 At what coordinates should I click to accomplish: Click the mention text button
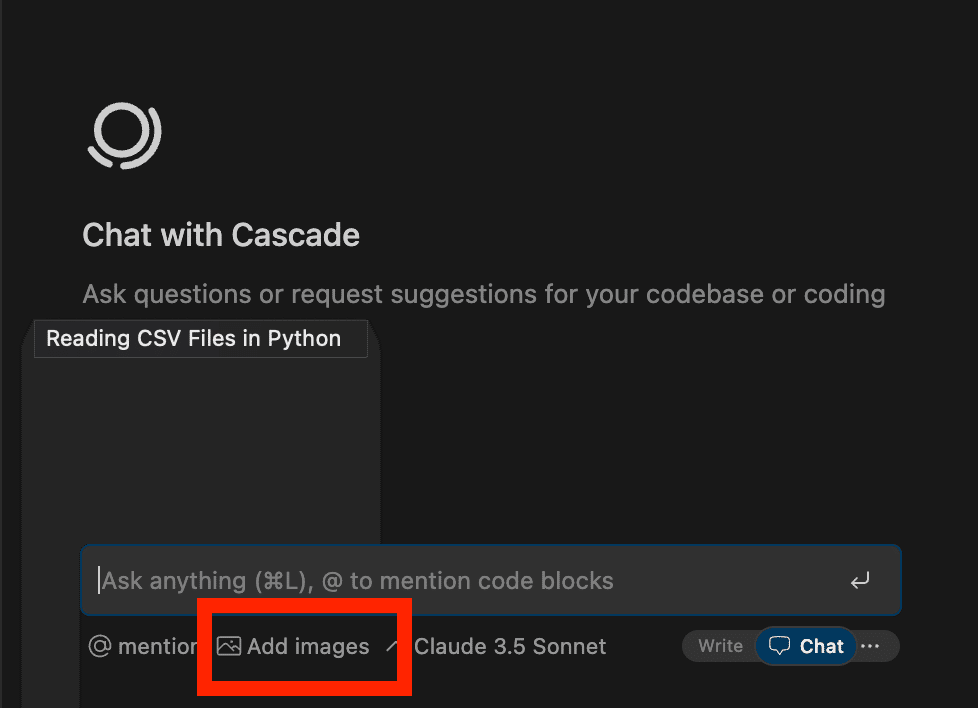coord(157,646)
